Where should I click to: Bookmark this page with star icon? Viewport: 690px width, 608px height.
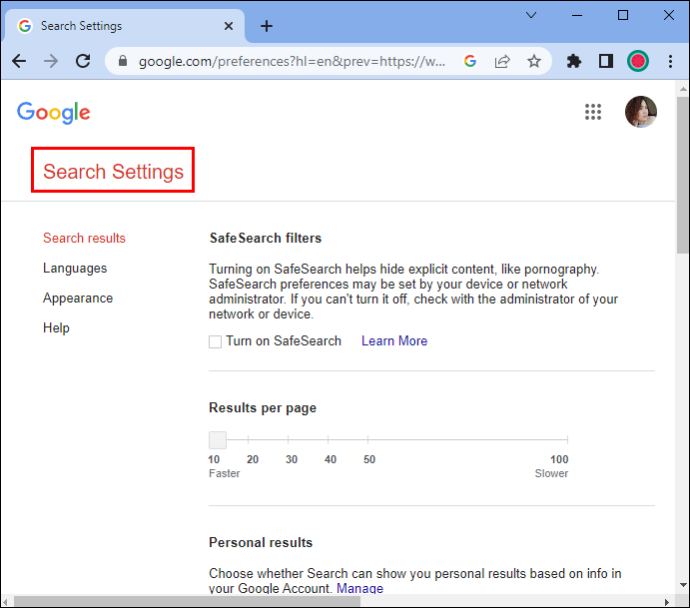[x=534, y=61]
